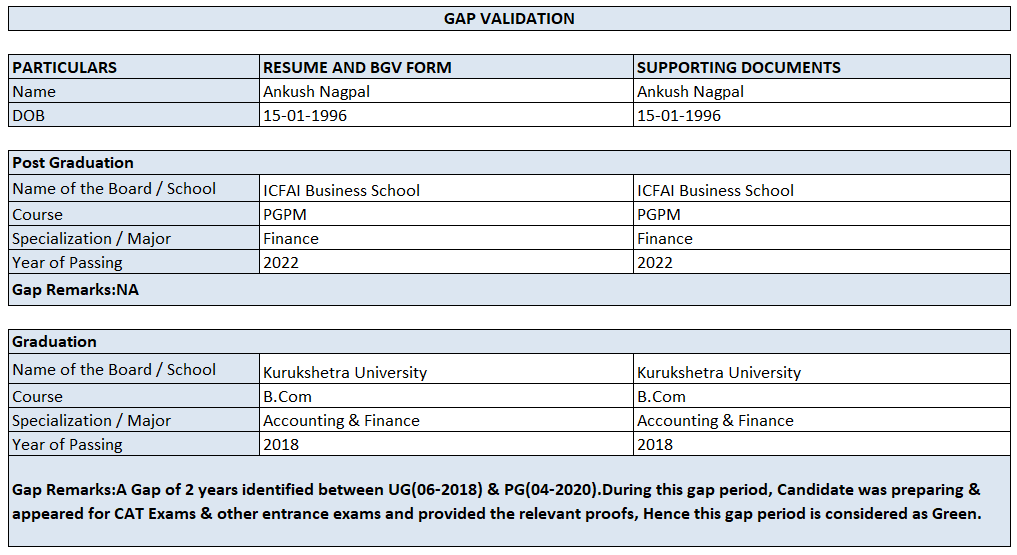Select the DOB label cell
The width and height of the screenshot is (1017, 555).
29,115
